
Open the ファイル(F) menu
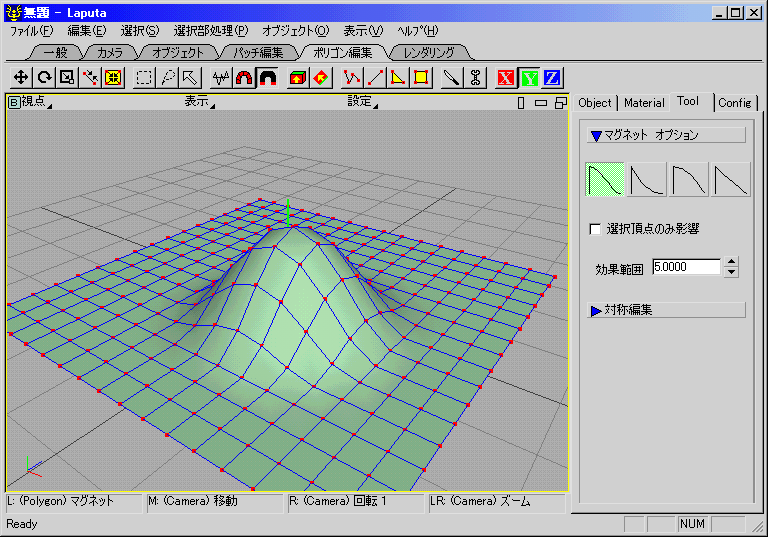point(31,31)
